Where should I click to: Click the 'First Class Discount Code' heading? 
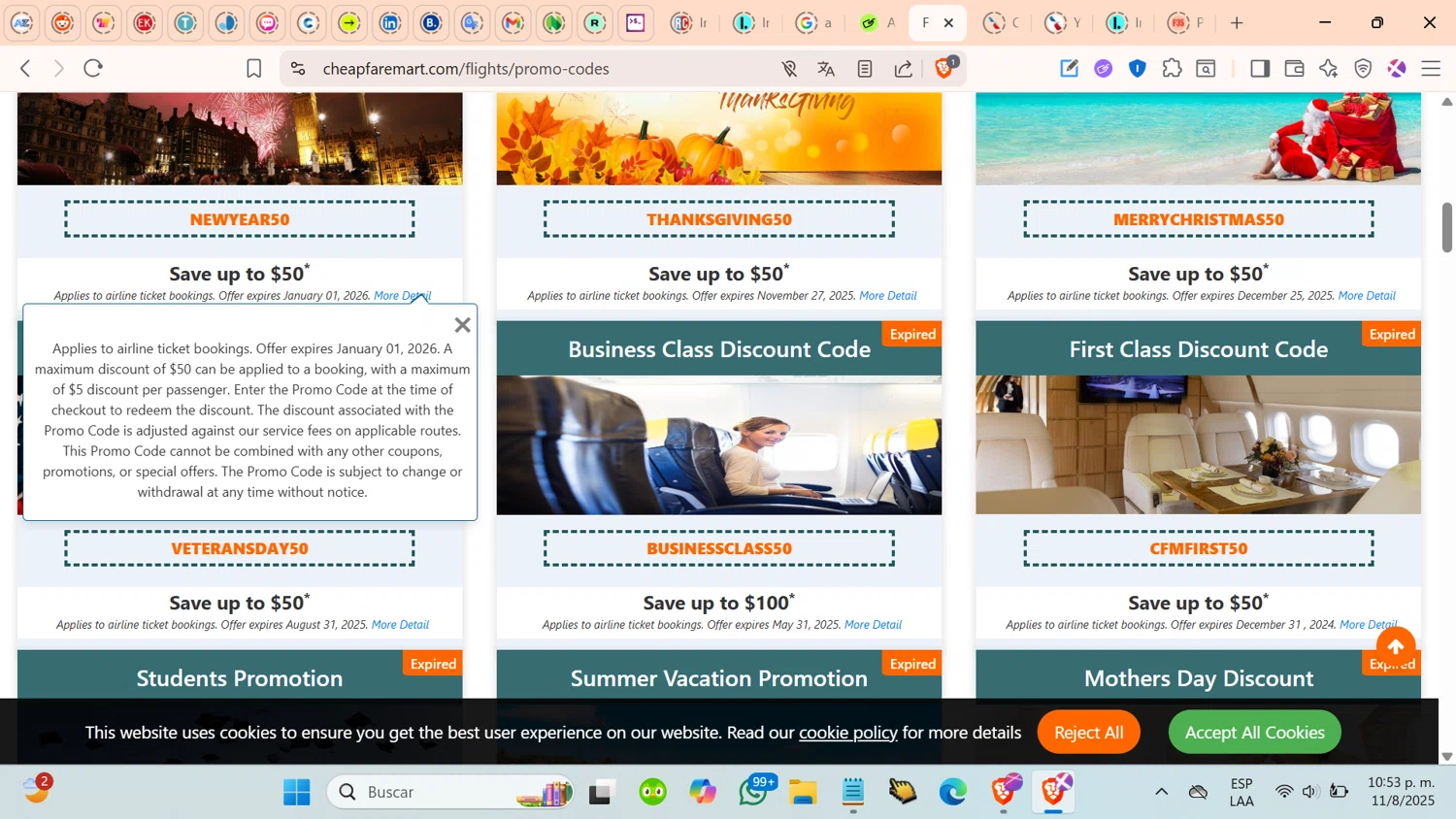coord(1199,349)
